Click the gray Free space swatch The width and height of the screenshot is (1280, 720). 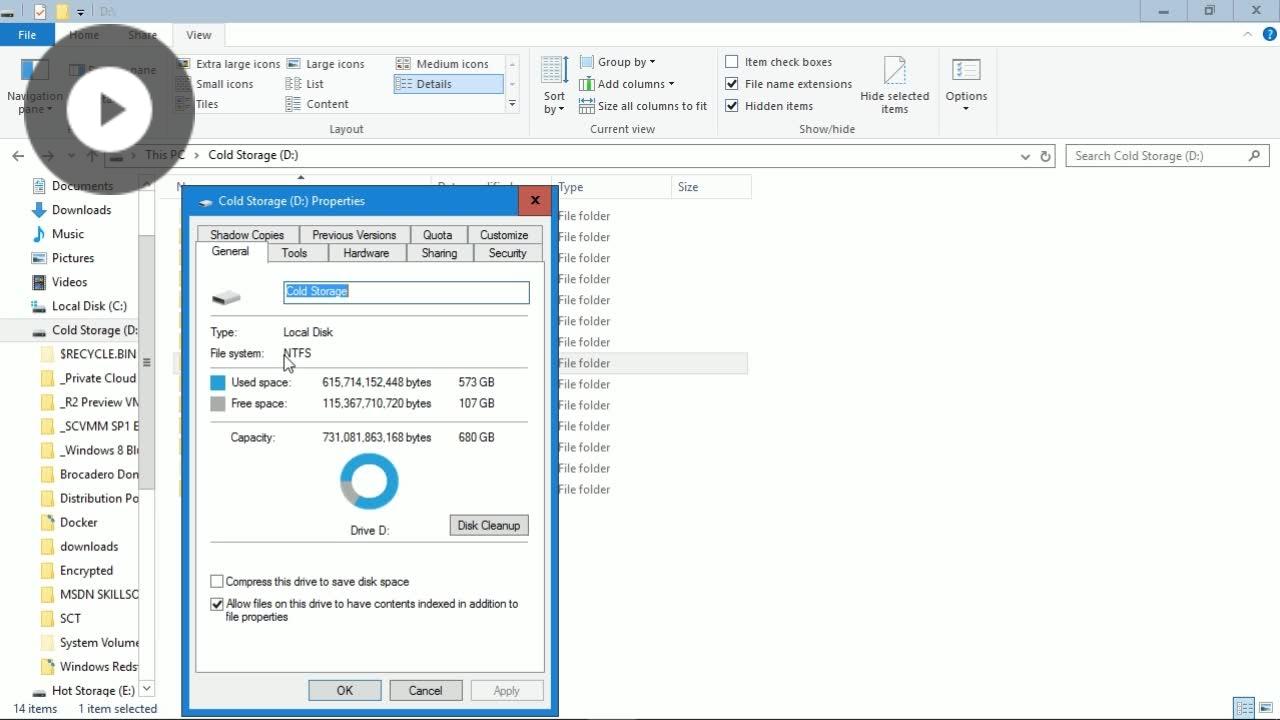[x=218, y=404]
